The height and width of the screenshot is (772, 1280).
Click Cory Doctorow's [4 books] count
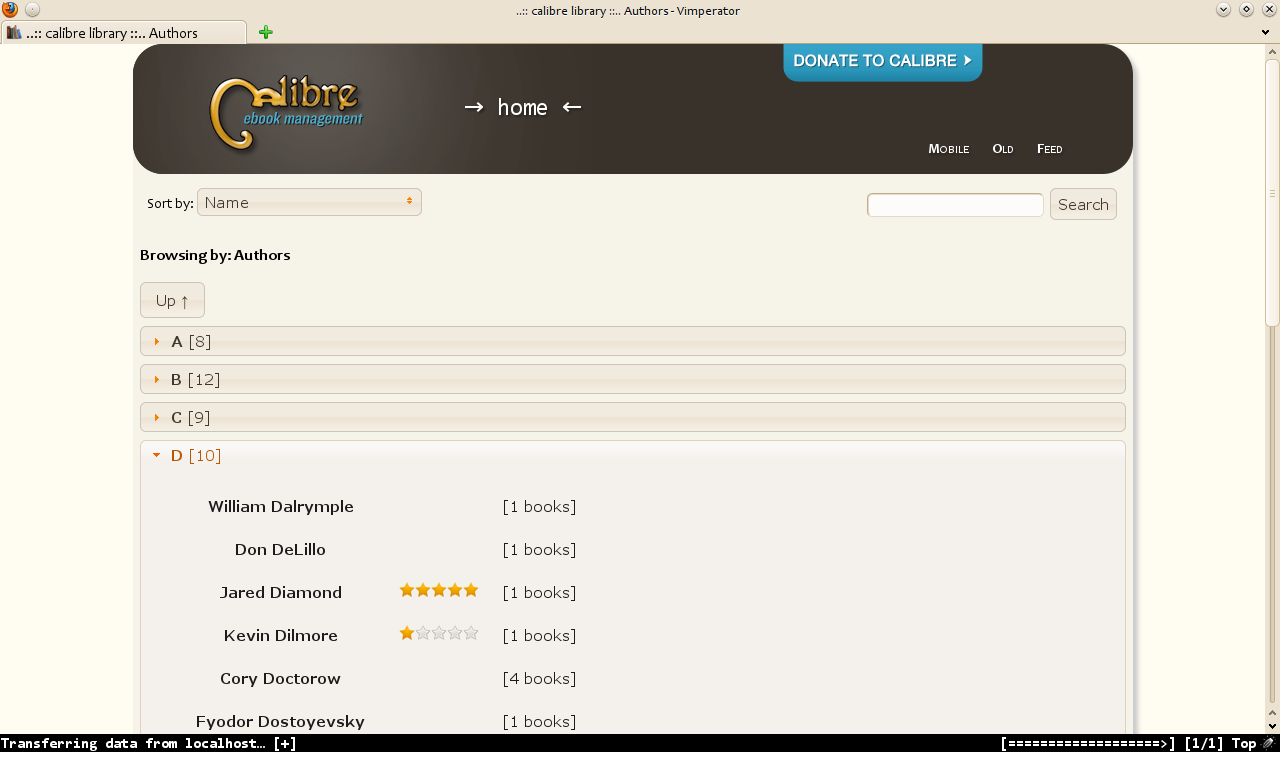(539, 678)
